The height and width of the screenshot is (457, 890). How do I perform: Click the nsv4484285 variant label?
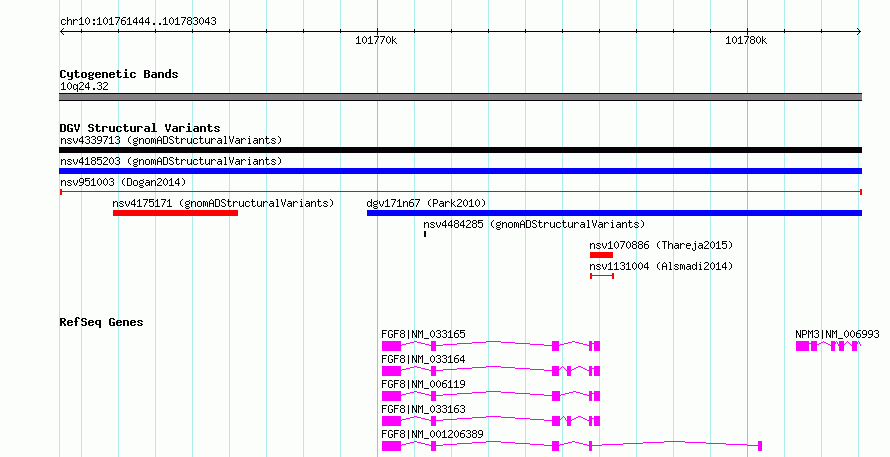tap(534, 224)
